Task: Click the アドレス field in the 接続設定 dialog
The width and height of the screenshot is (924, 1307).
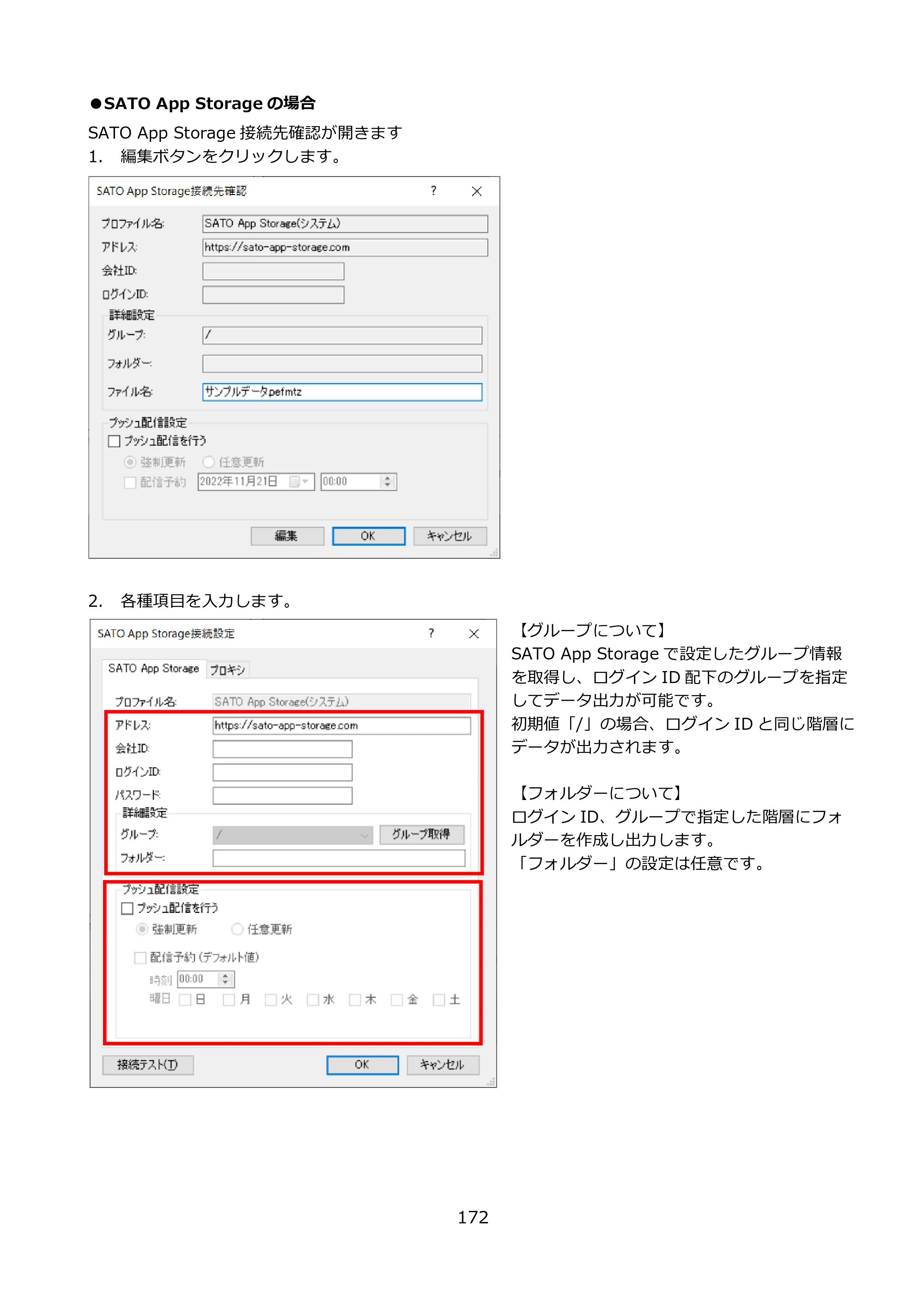Action: coord(341,725)
